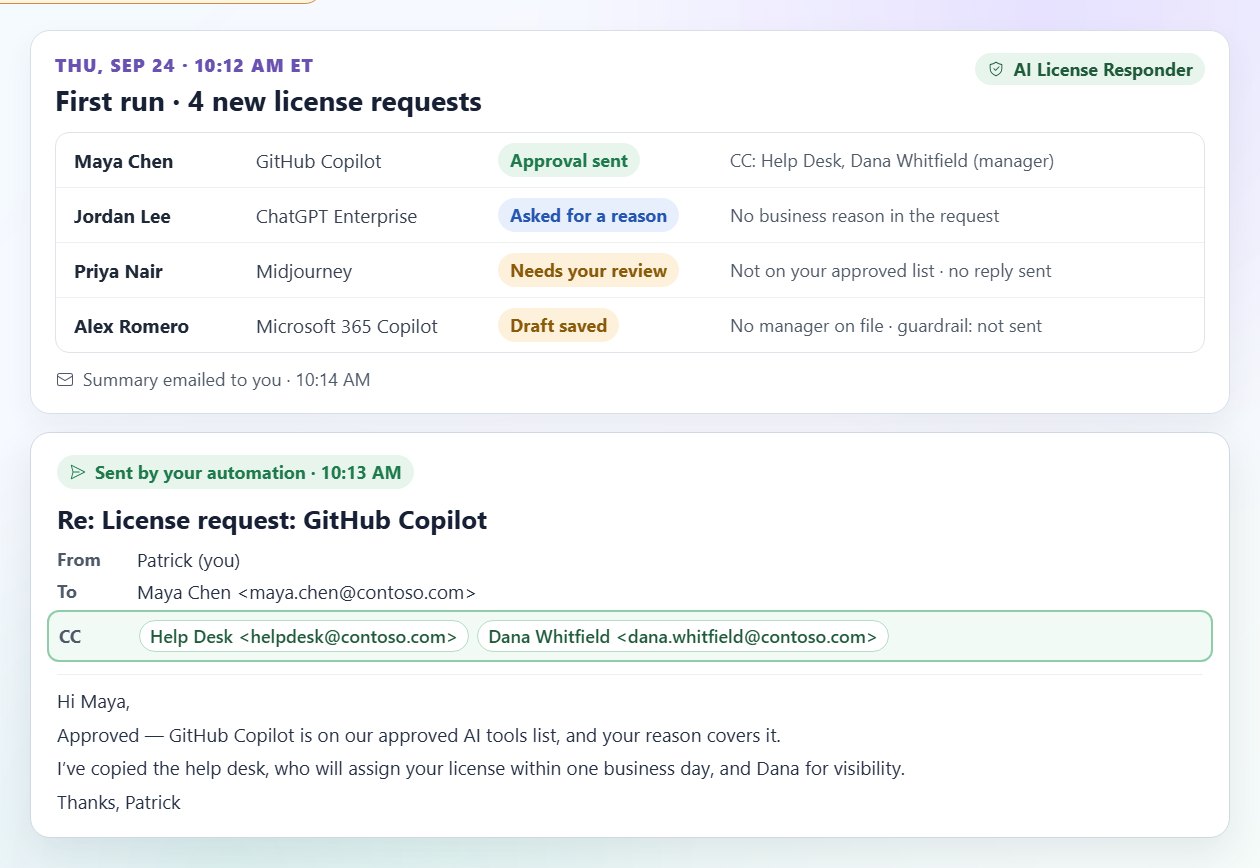Click the Maya Chen name in the table

tap(123, 161)
